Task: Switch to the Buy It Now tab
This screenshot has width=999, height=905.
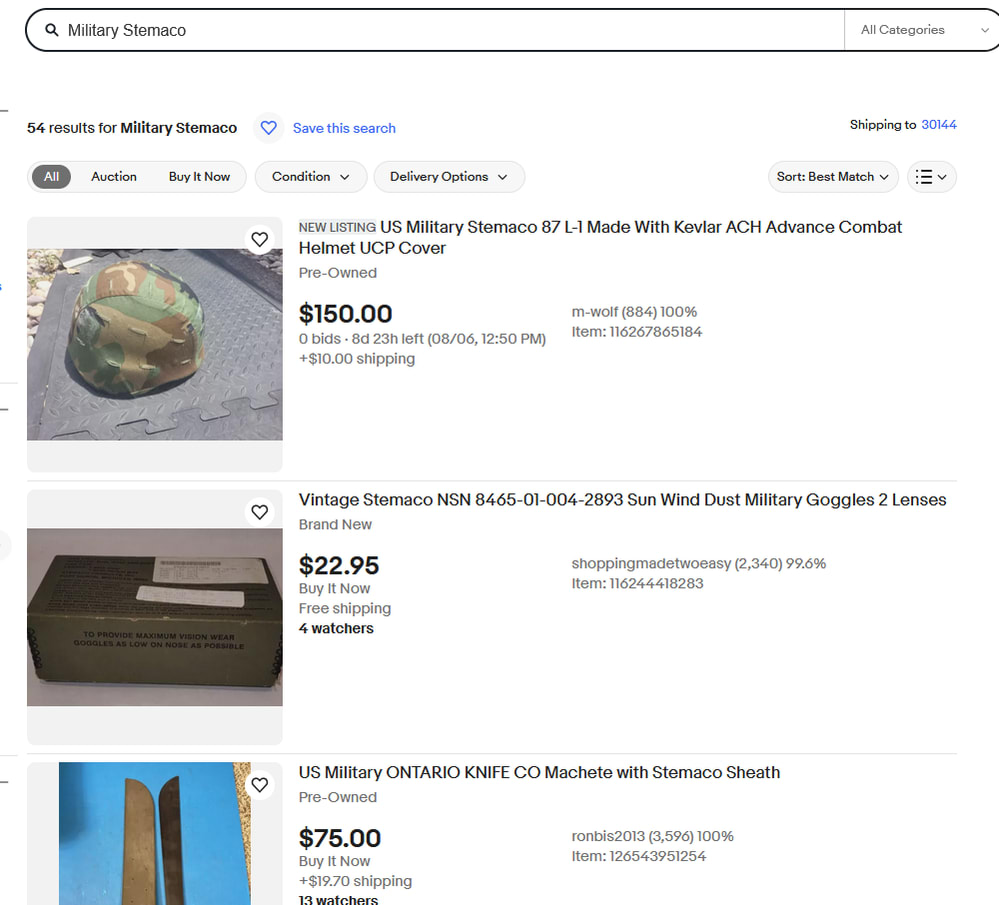Action: point(199,177)
